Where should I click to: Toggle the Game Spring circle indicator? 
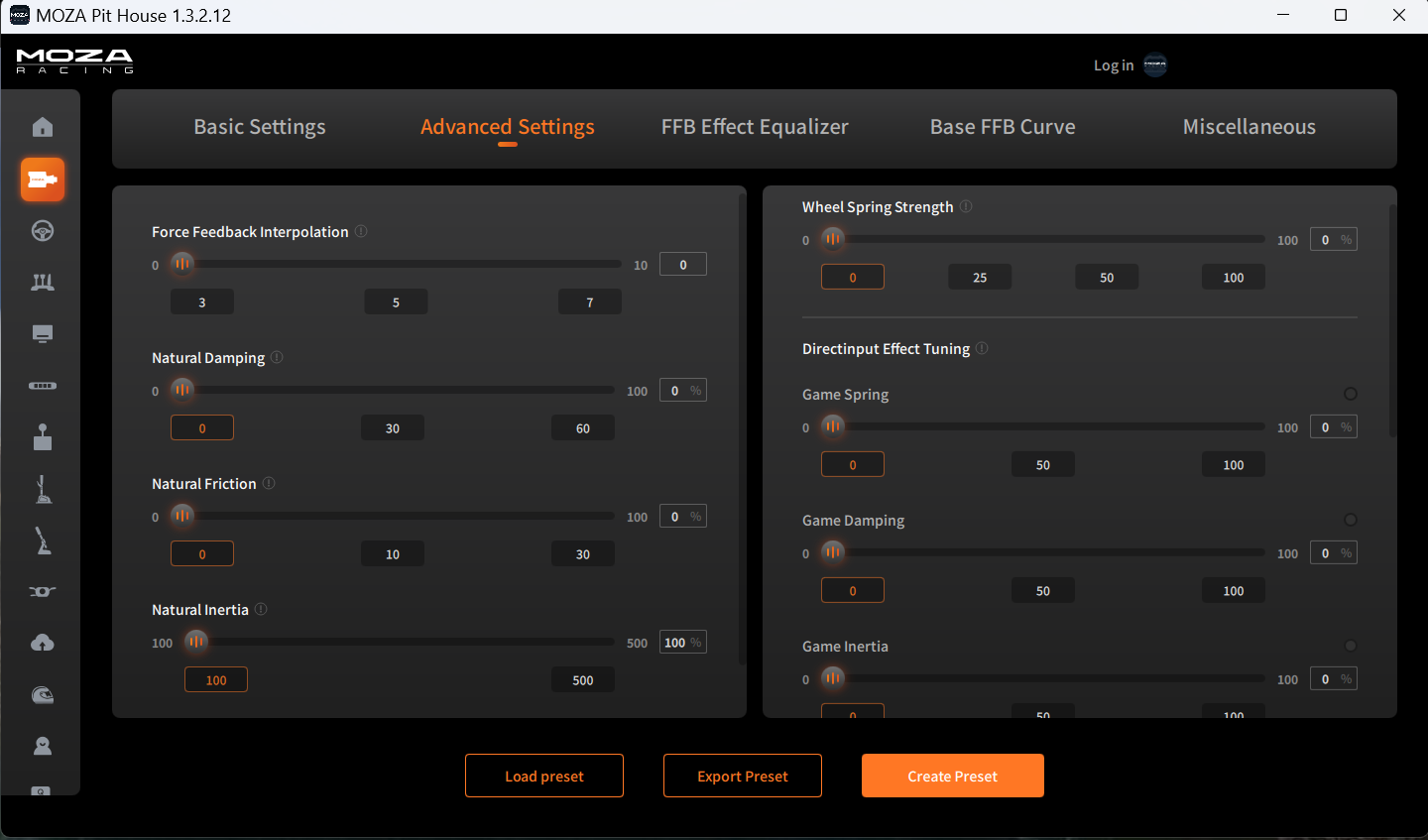point(1350,394)
